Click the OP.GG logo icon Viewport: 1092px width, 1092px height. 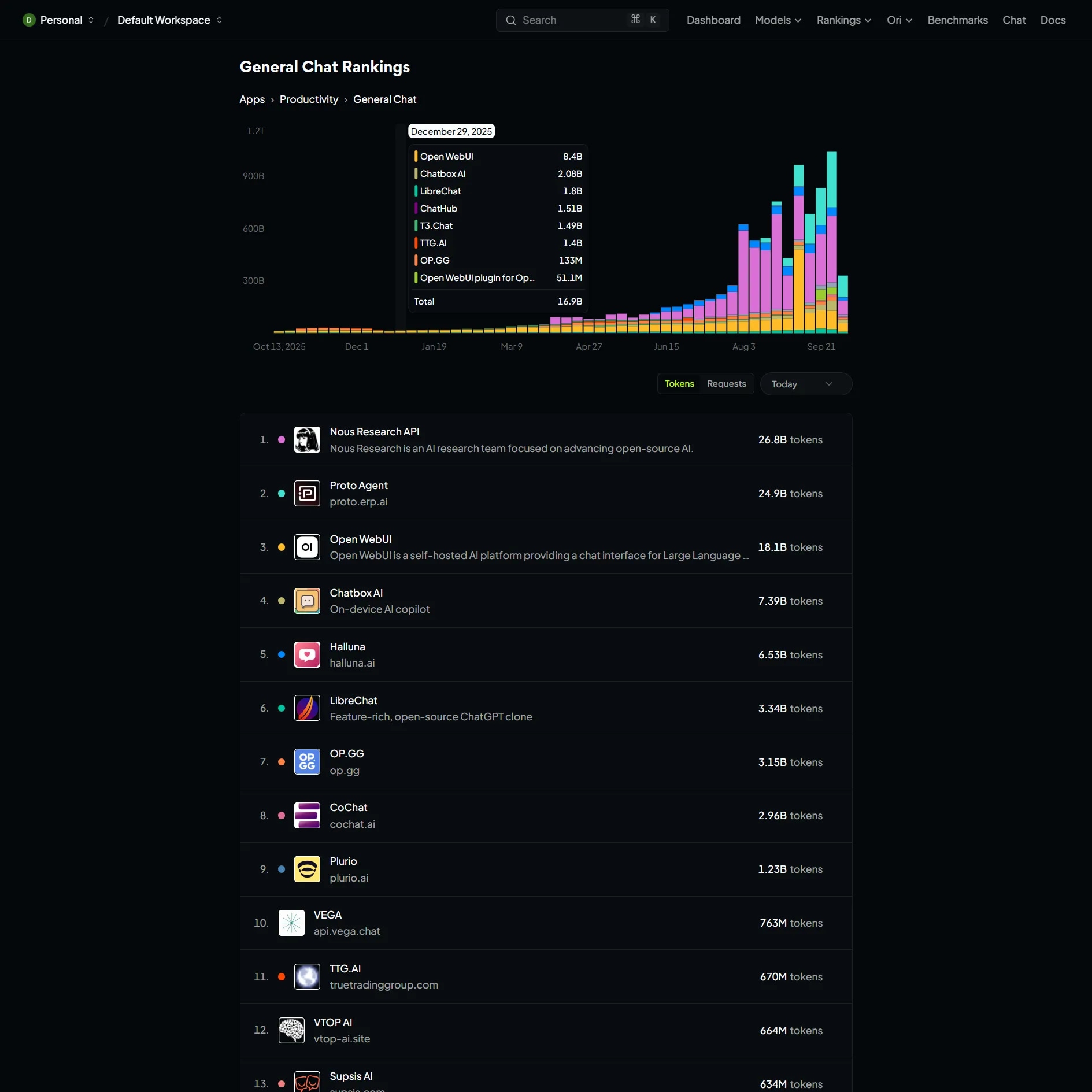click(307, 762)
